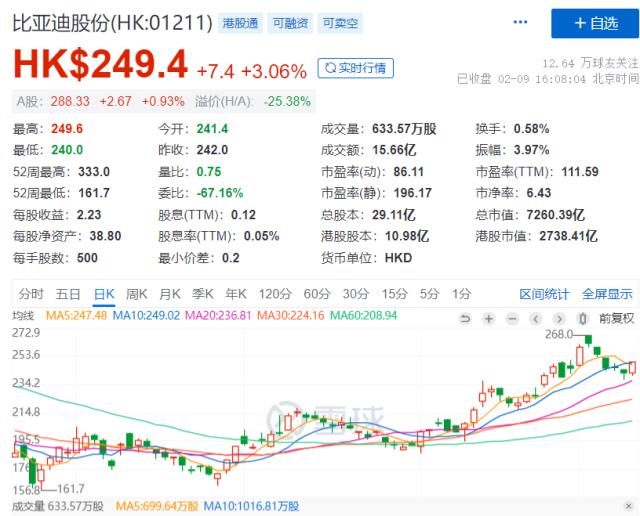The width and height of the screenshot is (640, 516).
Task: Click the 52周最高 value 333.0
Action: point(94,172)
